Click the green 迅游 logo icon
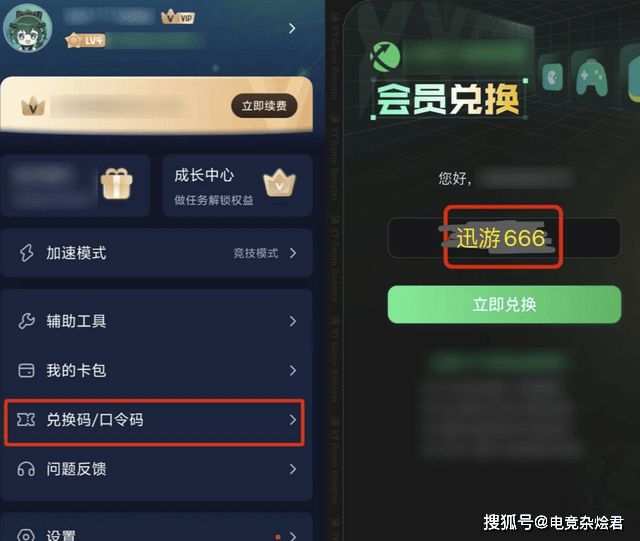Viewport: 640px width, 541px height. coord(385,57)
